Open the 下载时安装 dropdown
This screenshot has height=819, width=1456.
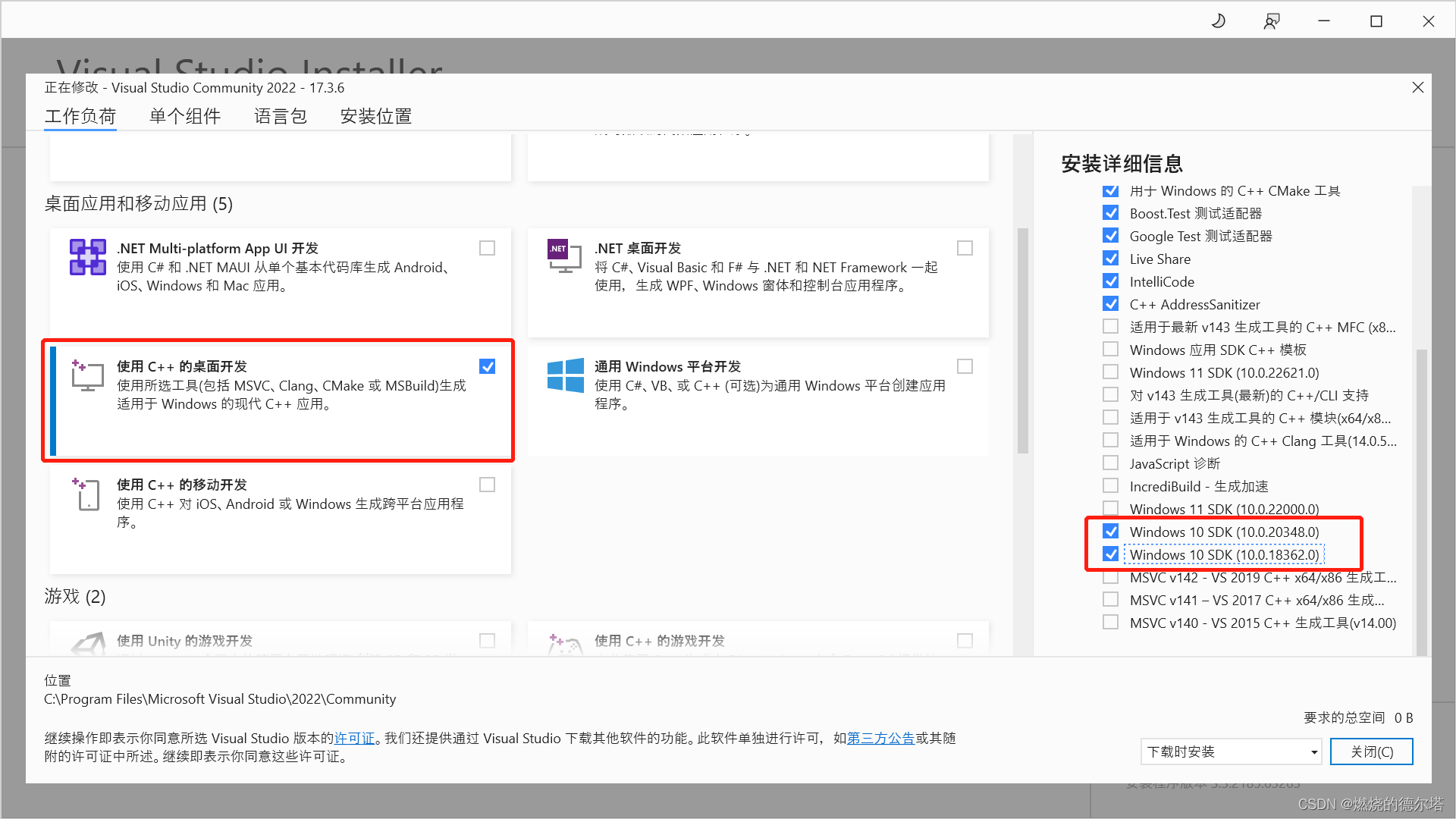pyautogui.click(x=1232, y=752)
